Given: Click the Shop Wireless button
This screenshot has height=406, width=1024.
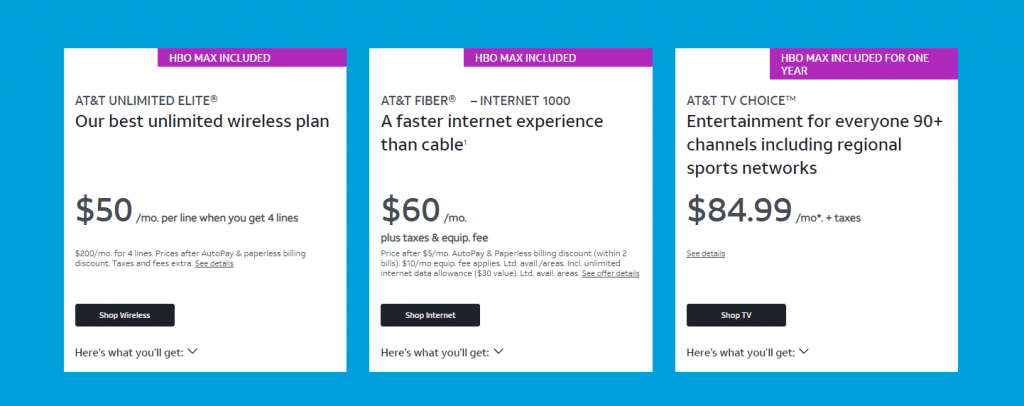Looking at the screenshot, I should [125, 315].
